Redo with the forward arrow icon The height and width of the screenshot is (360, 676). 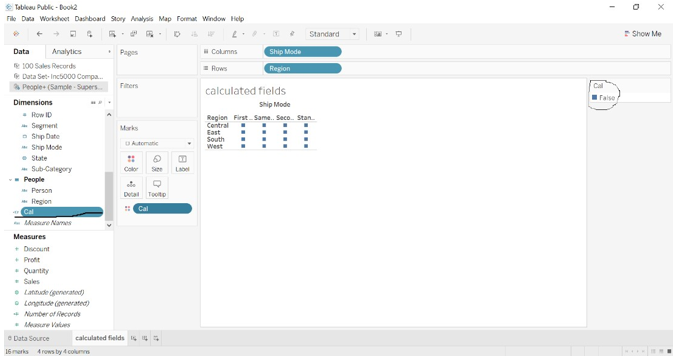click(56, 34)
